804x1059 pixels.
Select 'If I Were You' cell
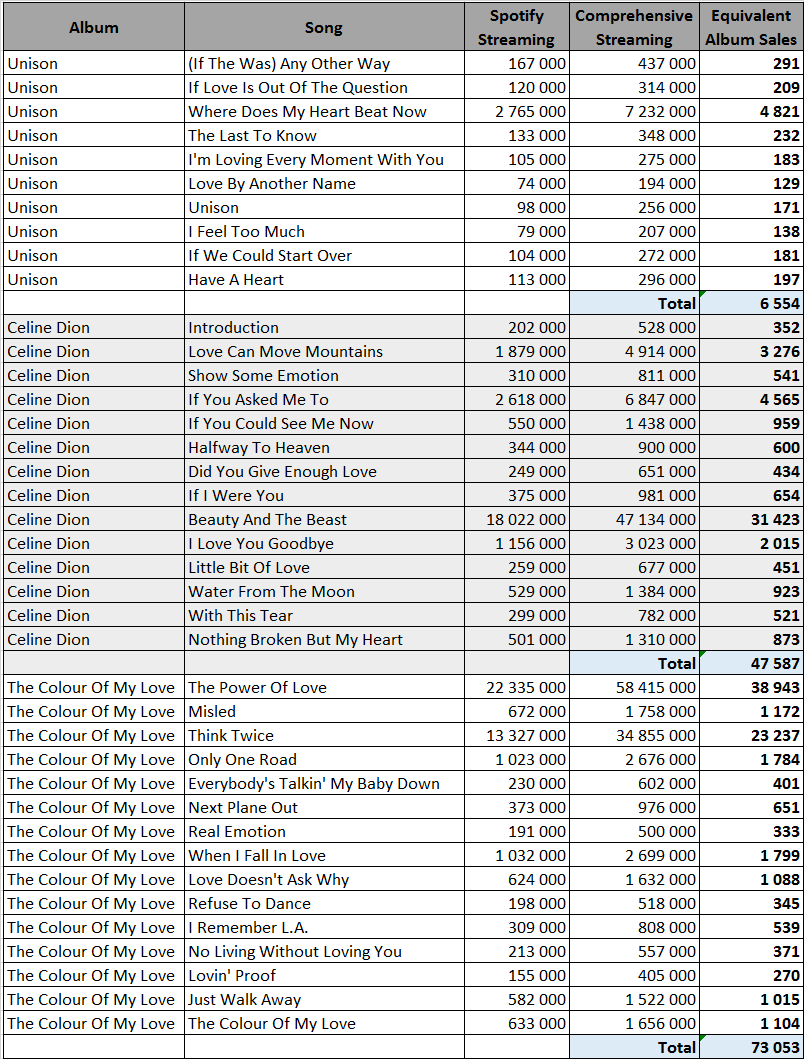pos(324,495)
